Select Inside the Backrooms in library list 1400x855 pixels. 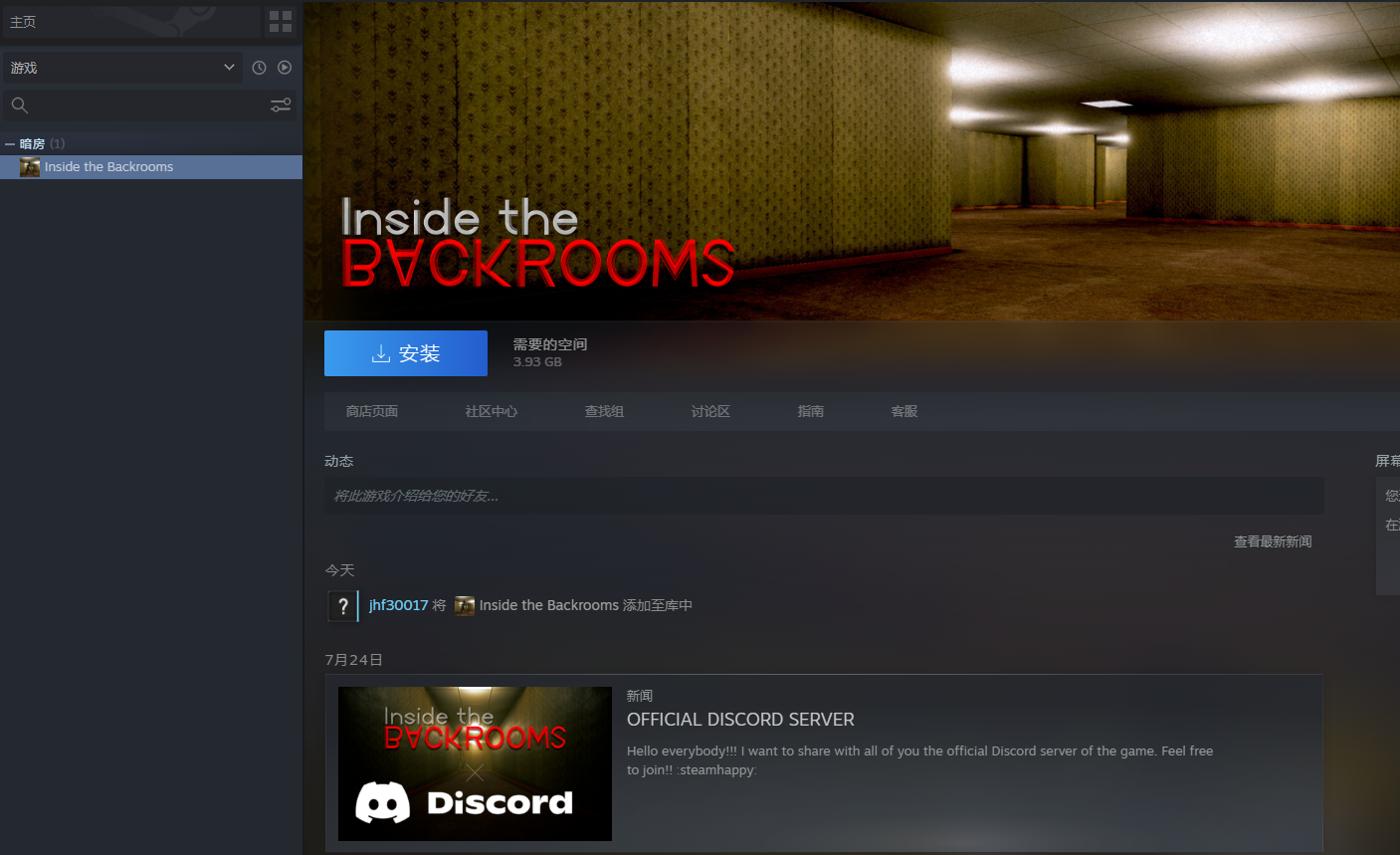[151, 167]
